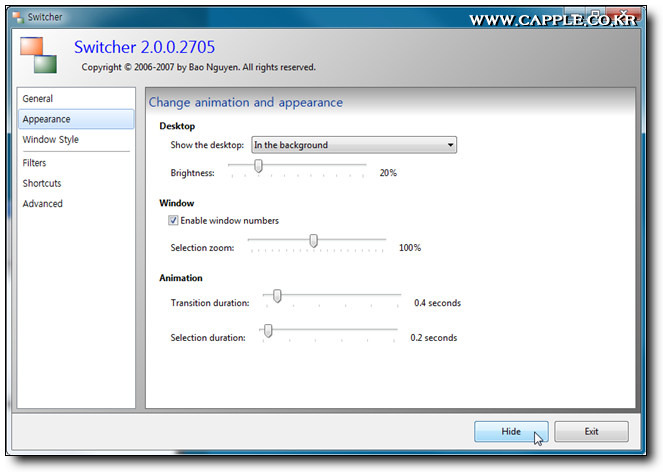Click the 0.4 seconds value

438,303
